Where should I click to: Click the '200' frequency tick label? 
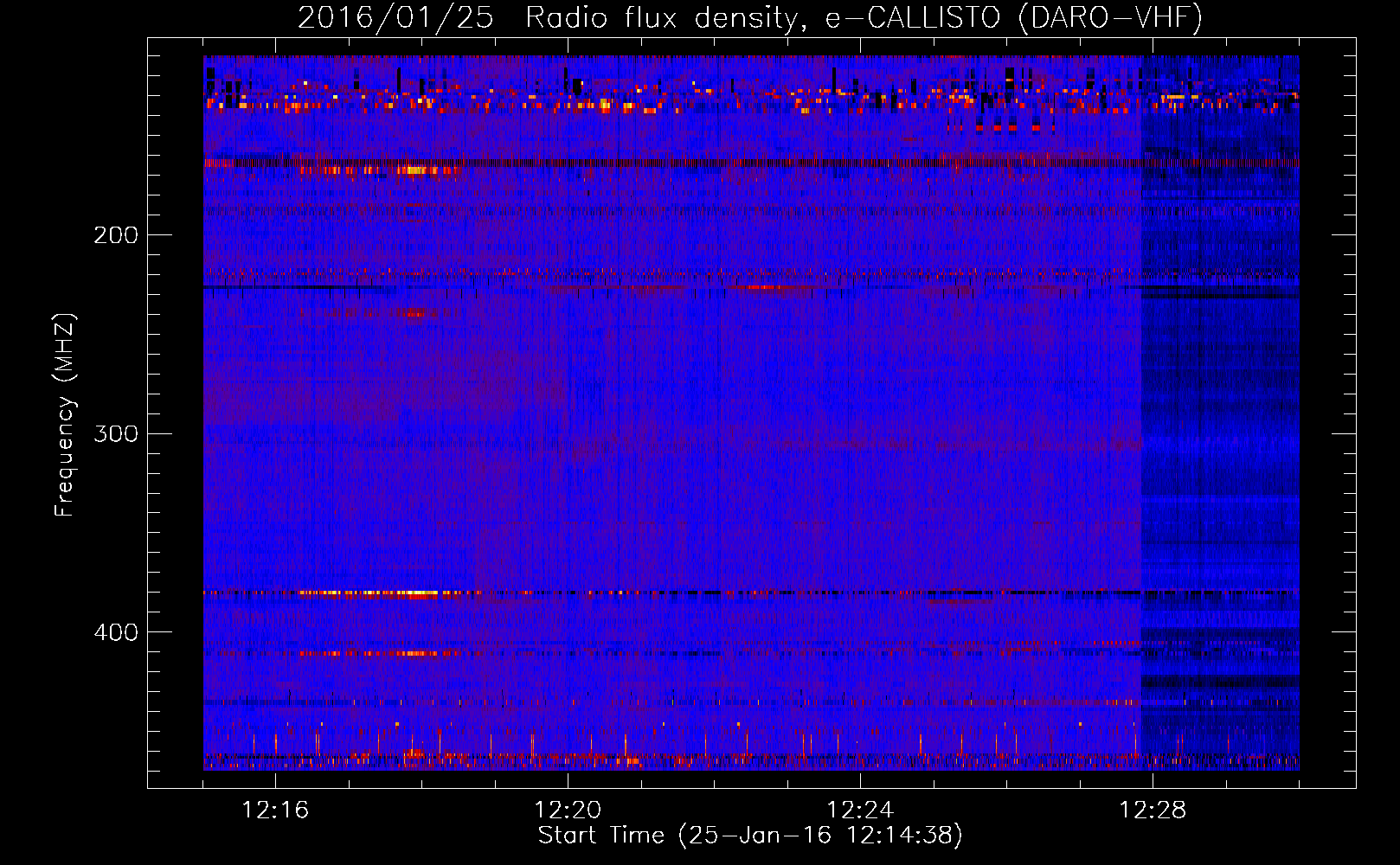(x=116, y=235)
